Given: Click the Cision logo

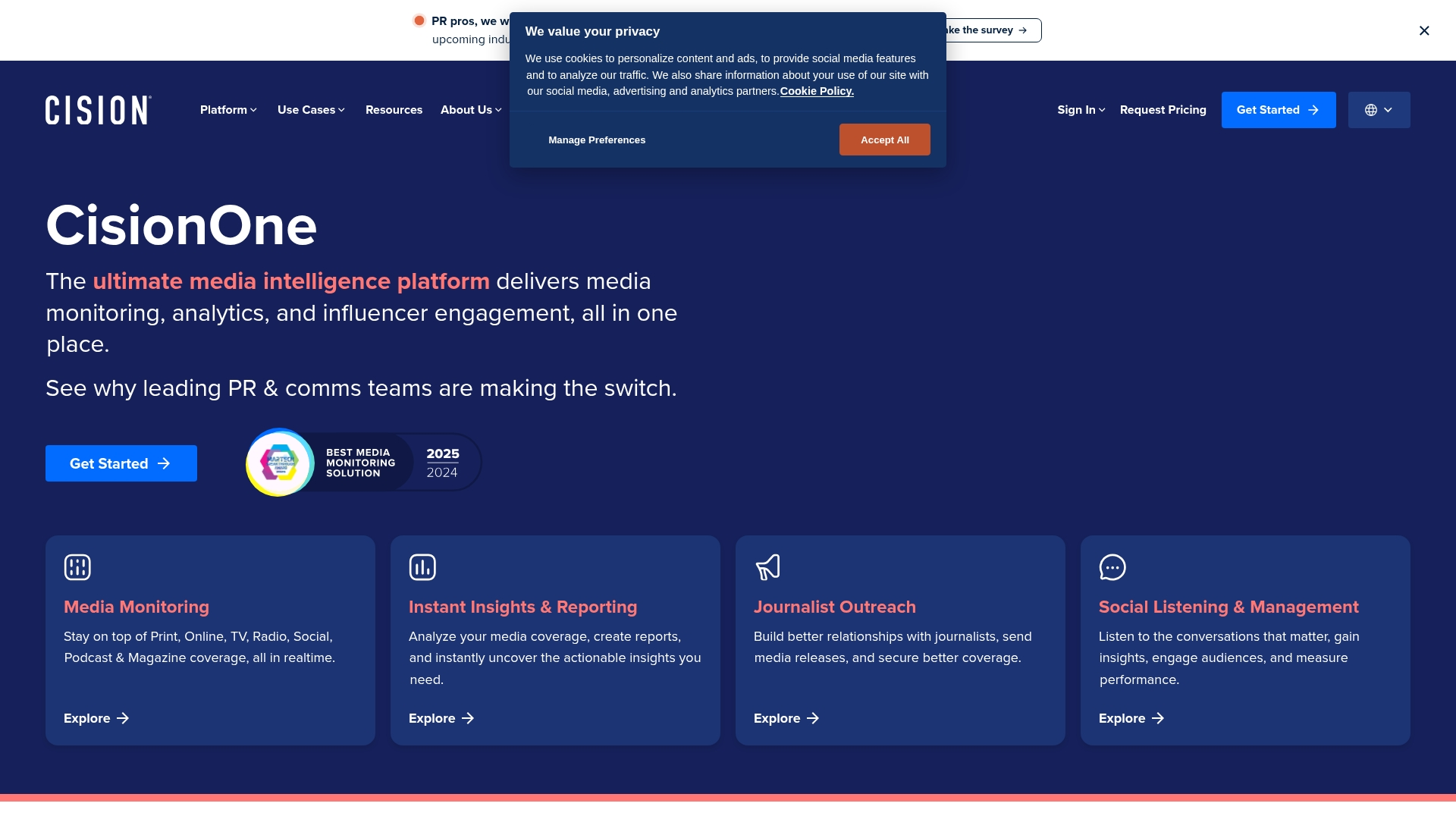Looking at the screenshot, I should [99, 110].
